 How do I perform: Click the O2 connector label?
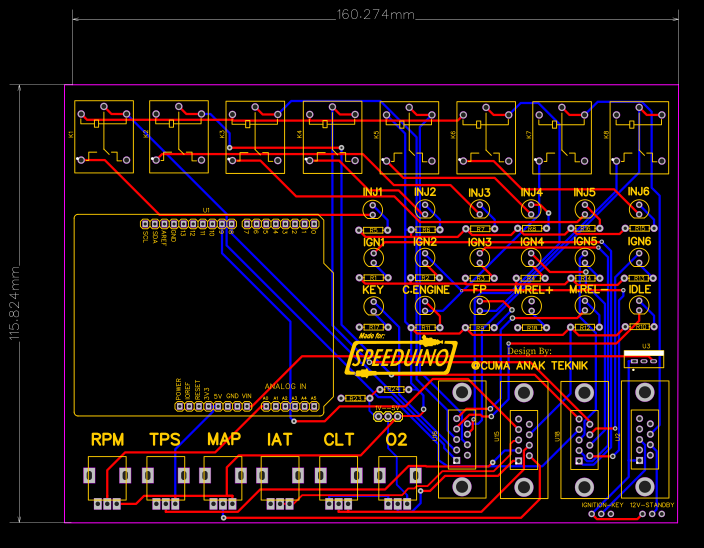(396, 440)
